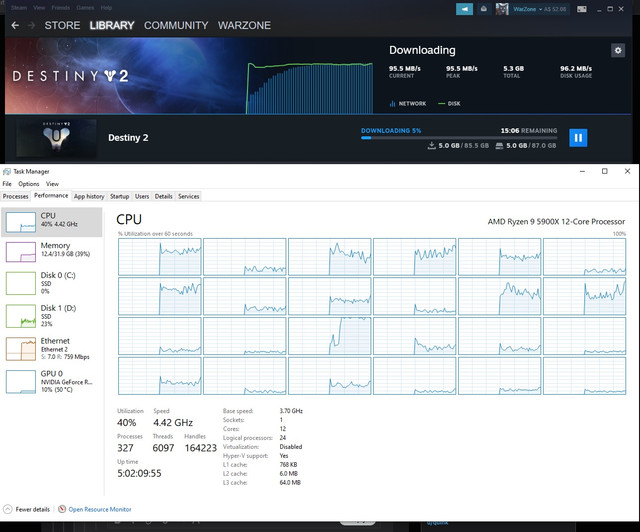Viewport: 640px width, 532px height.
Task: Open the COMMUNITY section in Steam
Action: tap(176, 25)
